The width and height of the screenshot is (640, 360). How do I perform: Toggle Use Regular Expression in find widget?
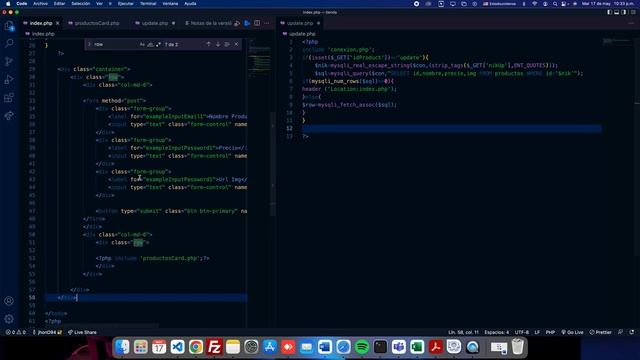[158, 44]
